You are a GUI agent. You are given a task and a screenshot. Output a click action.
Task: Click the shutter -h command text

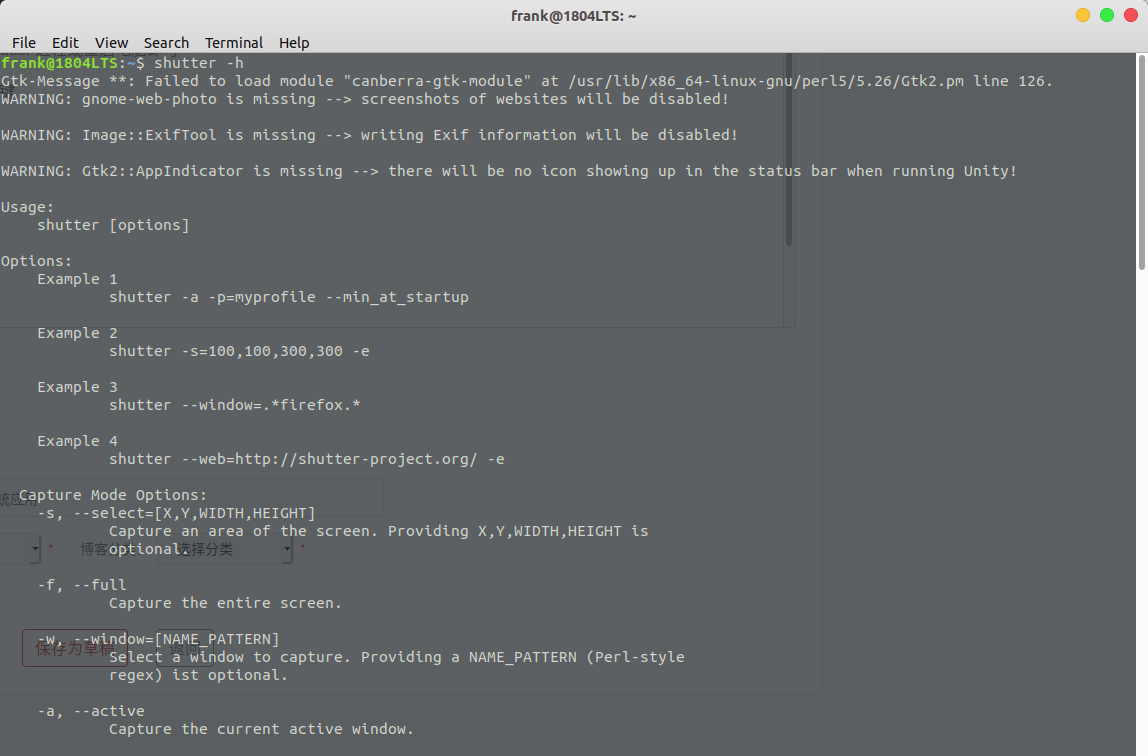(199, 62)
